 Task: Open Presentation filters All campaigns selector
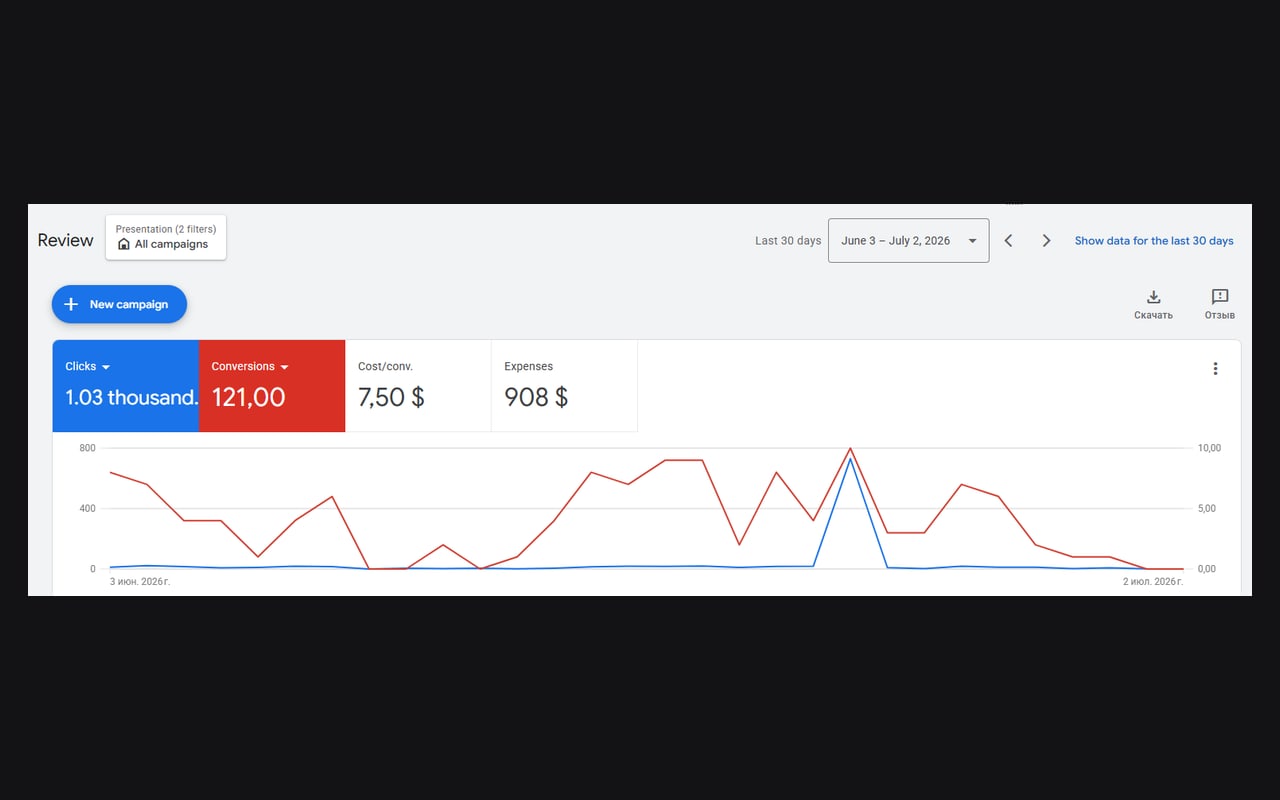point(166,237)
